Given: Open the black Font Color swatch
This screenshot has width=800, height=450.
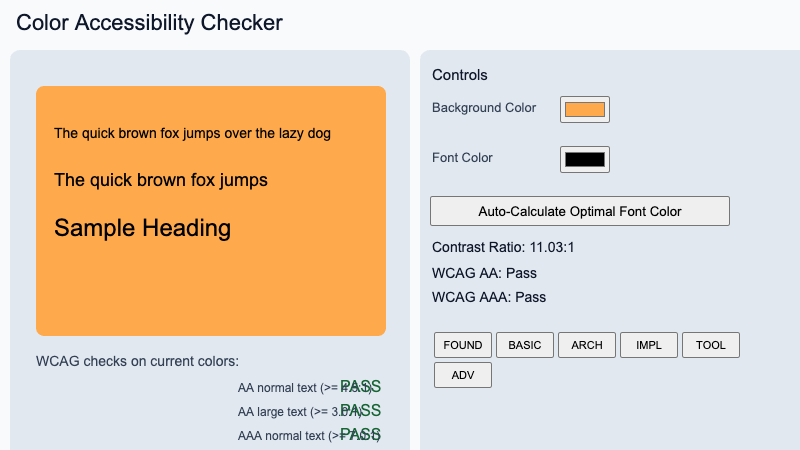Looking at the screenshot, I should tap(585, 159).
